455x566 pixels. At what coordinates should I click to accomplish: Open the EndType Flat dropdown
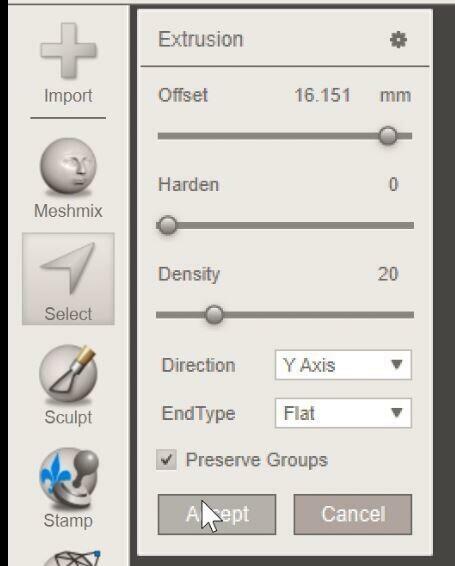click(343, 413)
